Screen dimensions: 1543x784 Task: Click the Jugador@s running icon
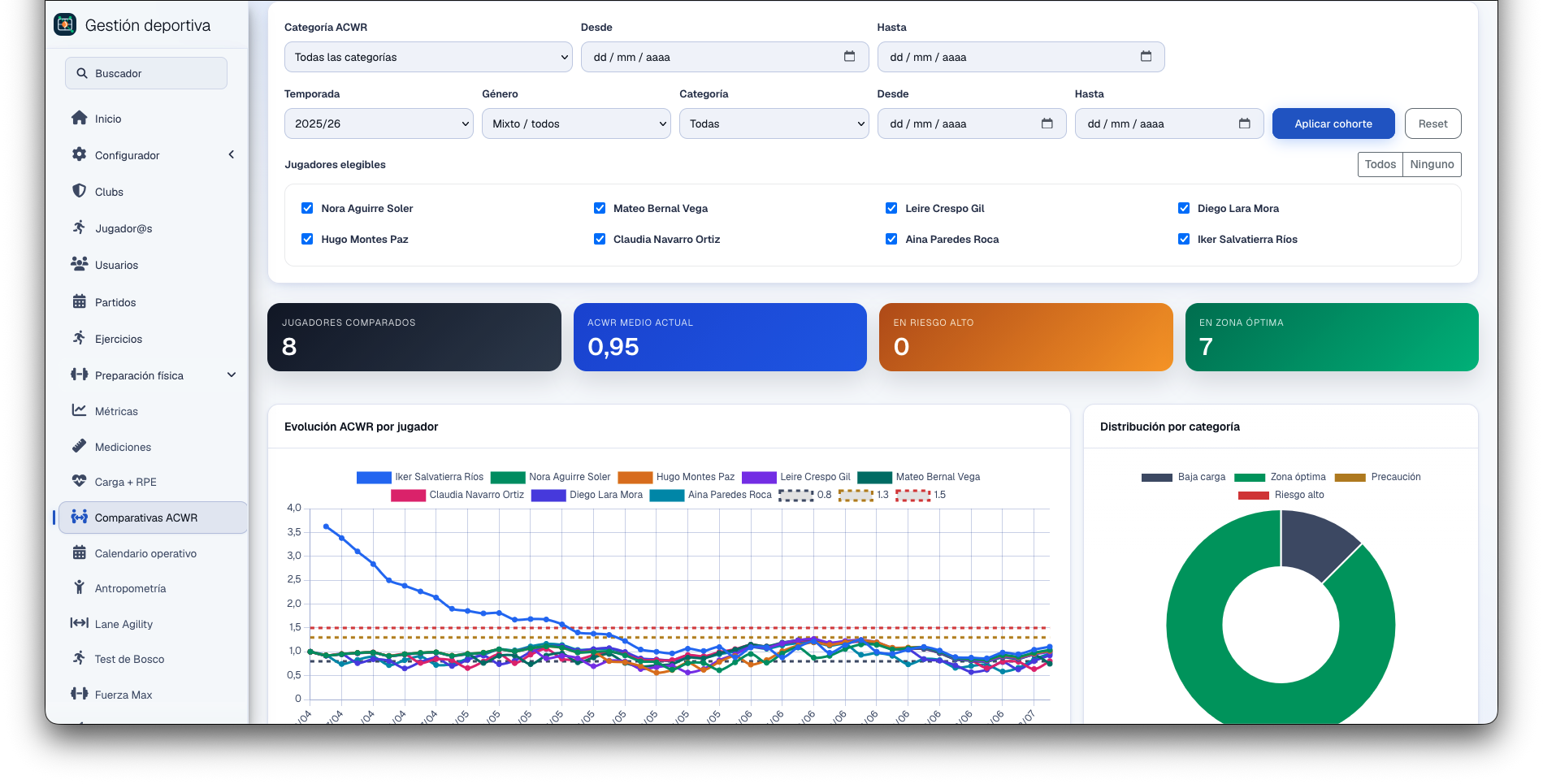pyautogui.click(x=79, y=227)
